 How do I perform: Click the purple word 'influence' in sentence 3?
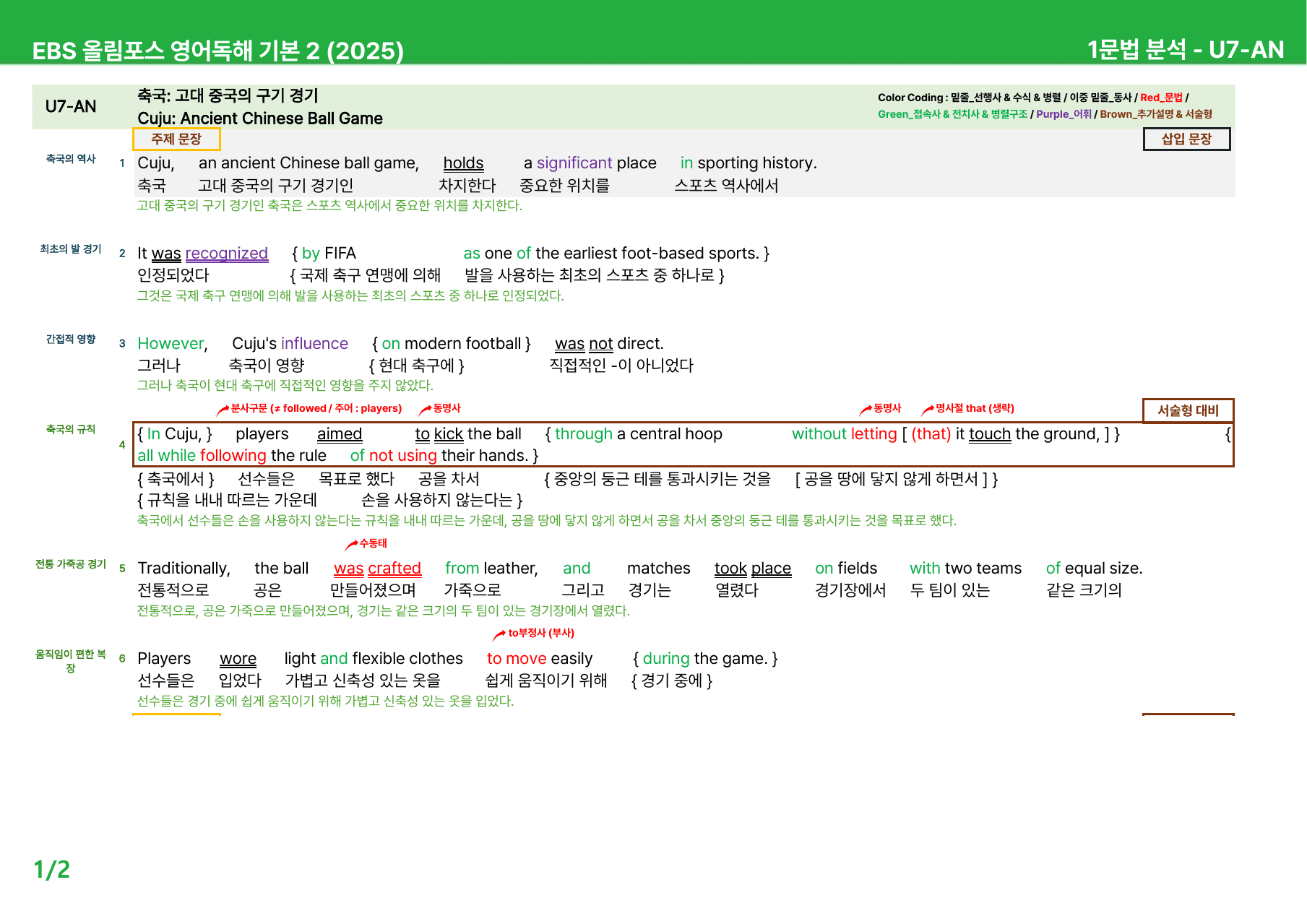315,344
